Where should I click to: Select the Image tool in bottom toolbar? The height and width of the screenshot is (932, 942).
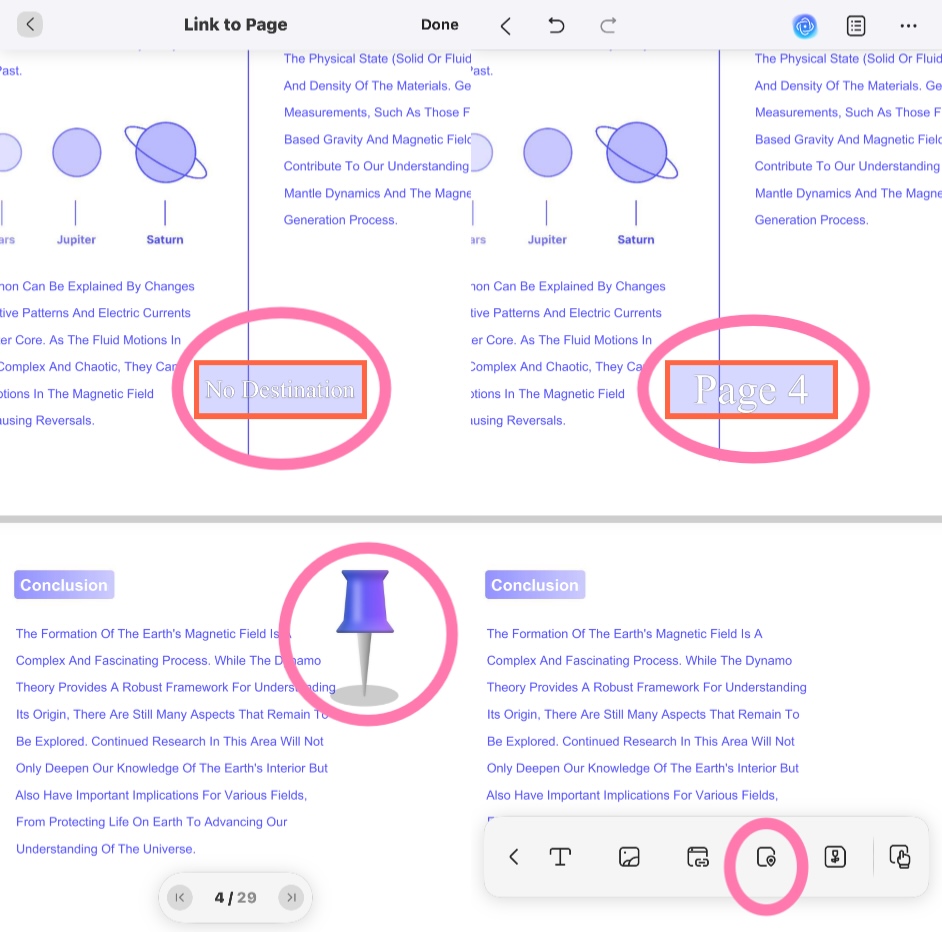click(x=629, y=856)
